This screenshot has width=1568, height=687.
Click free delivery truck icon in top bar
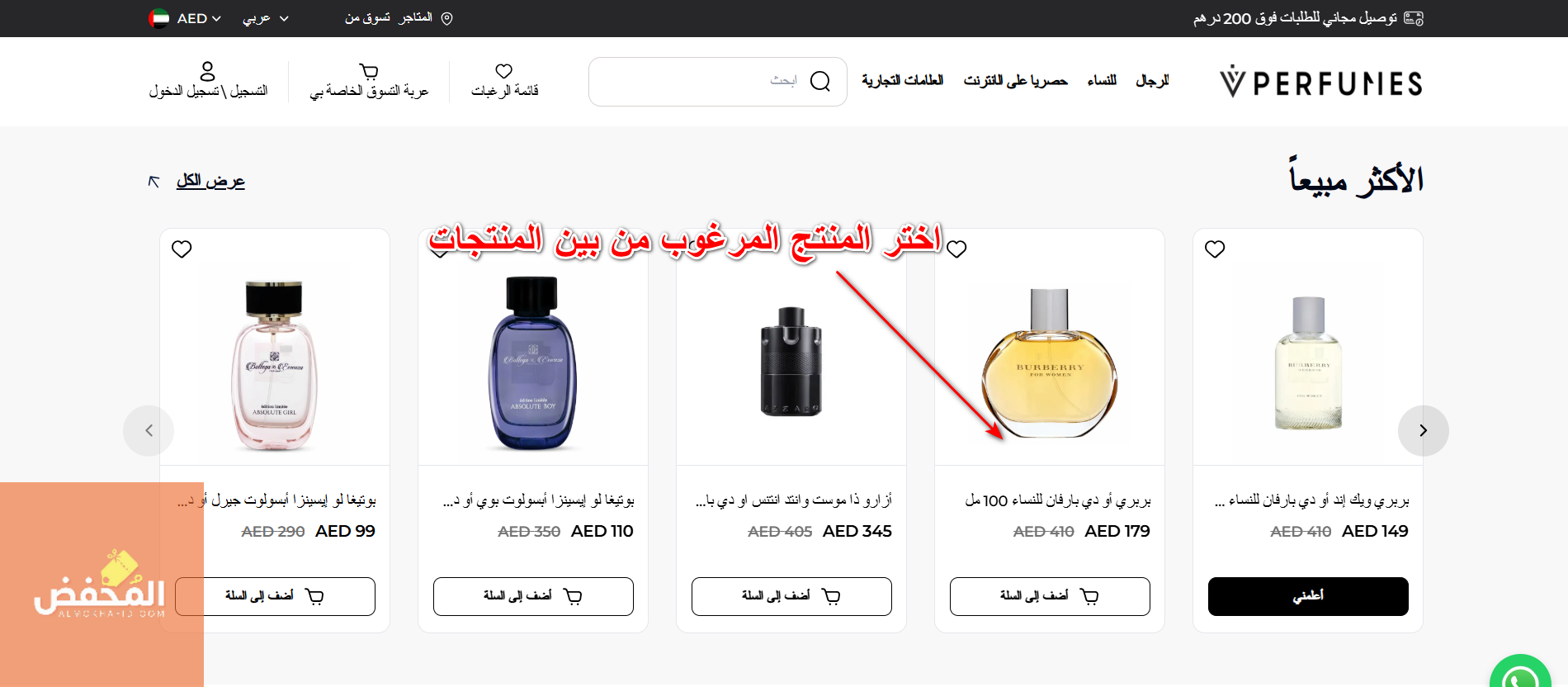1414,18
